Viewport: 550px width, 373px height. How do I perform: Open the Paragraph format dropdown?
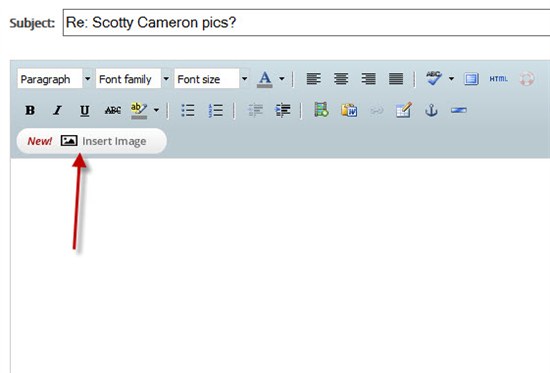(55, 79)
